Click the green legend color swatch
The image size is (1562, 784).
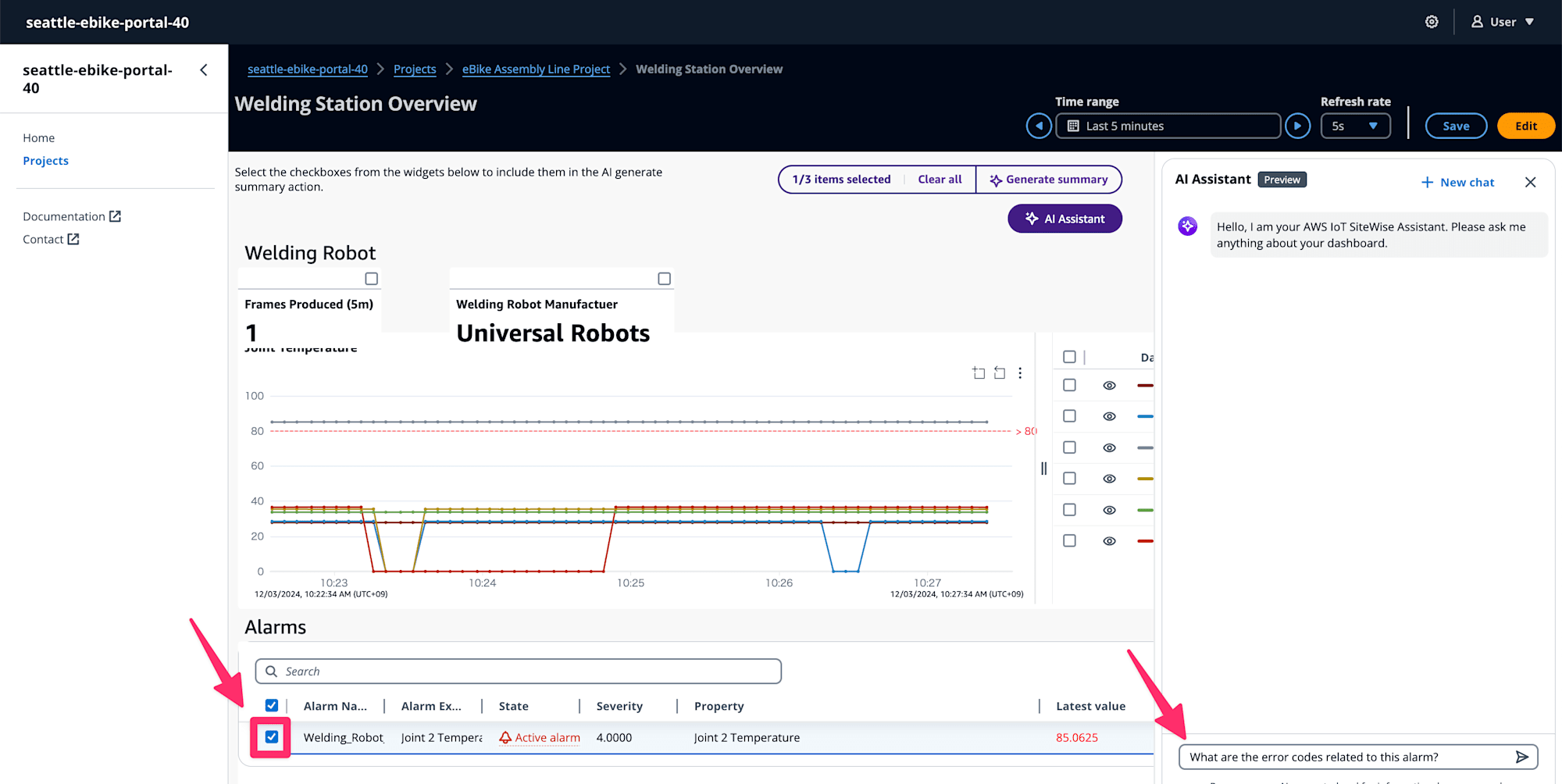click(1145, 511)
